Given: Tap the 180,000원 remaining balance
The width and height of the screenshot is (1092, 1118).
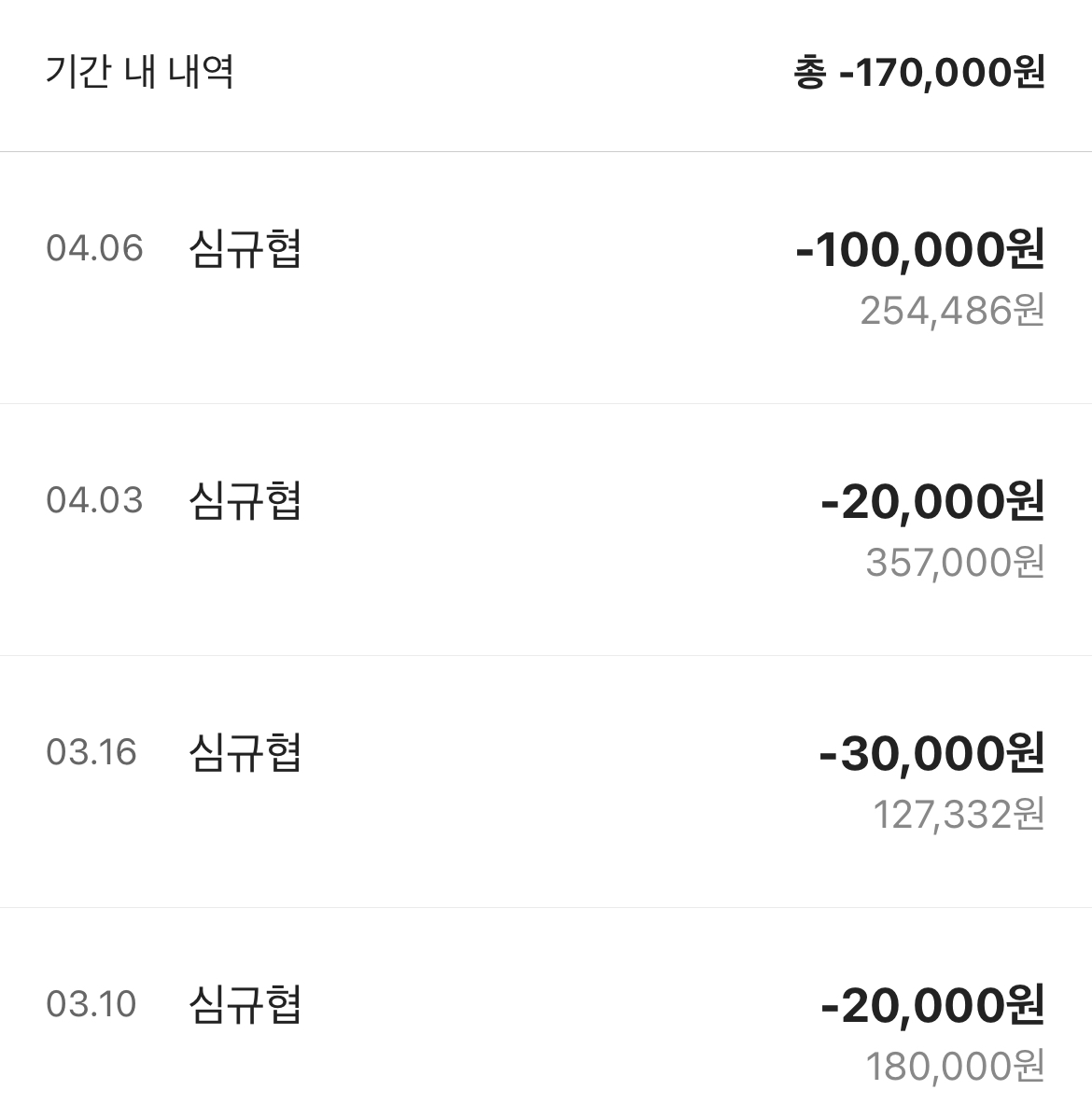Looking at the screenshot, I should coord(955,1067).
